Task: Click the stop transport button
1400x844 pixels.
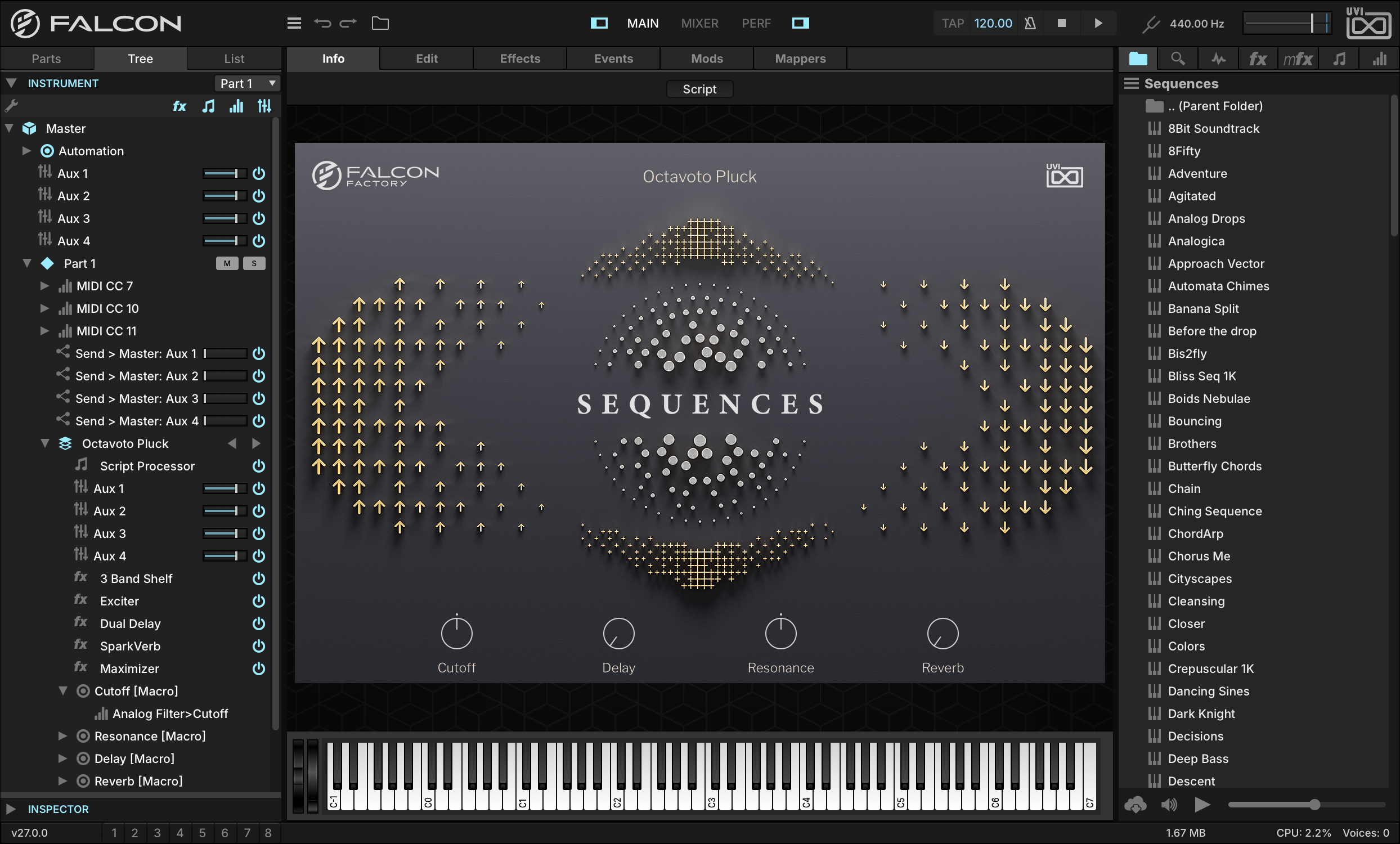Action: click(x=1061, y=23)
